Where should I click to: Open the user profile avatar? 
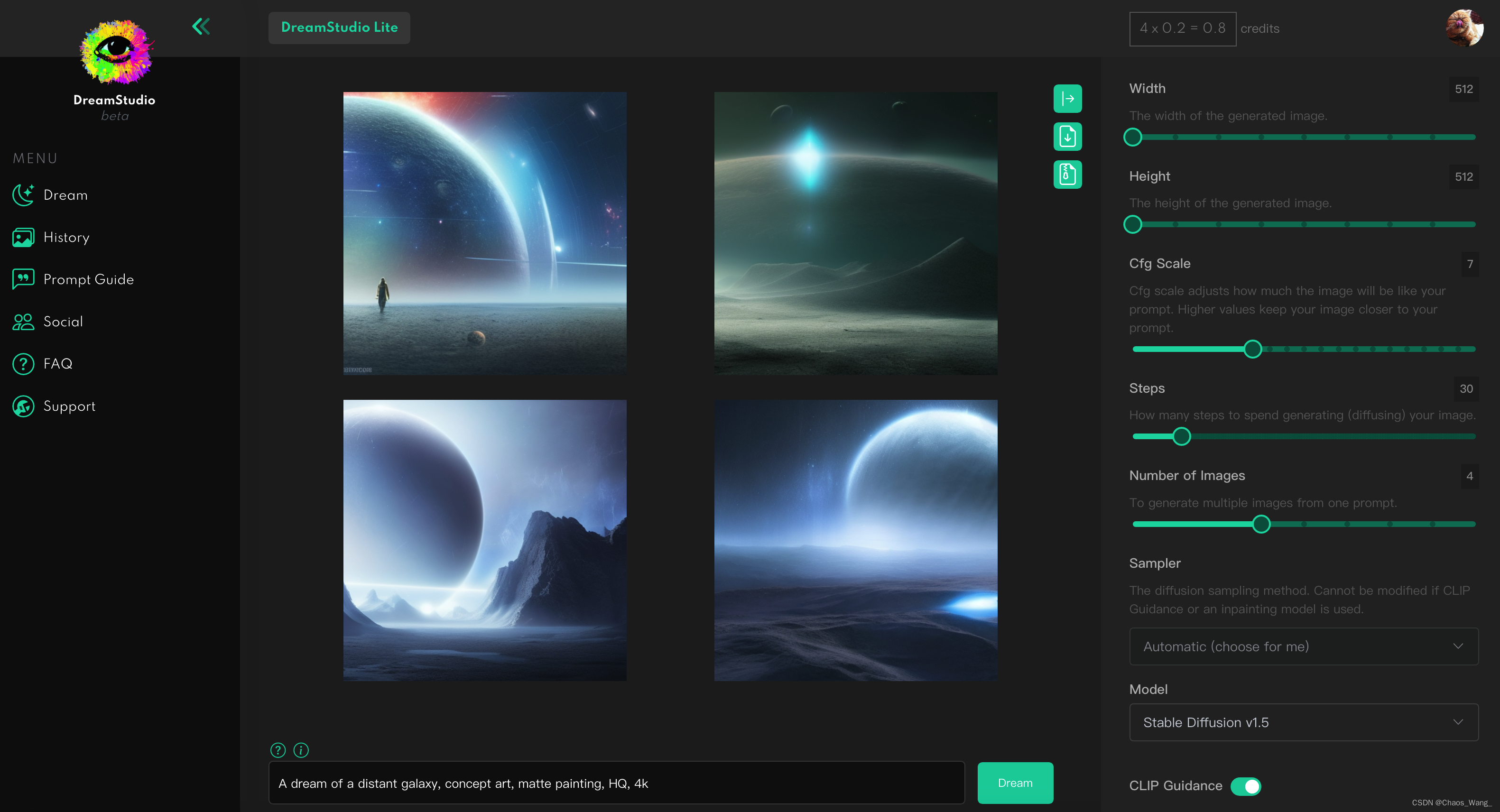point(1464,28)
